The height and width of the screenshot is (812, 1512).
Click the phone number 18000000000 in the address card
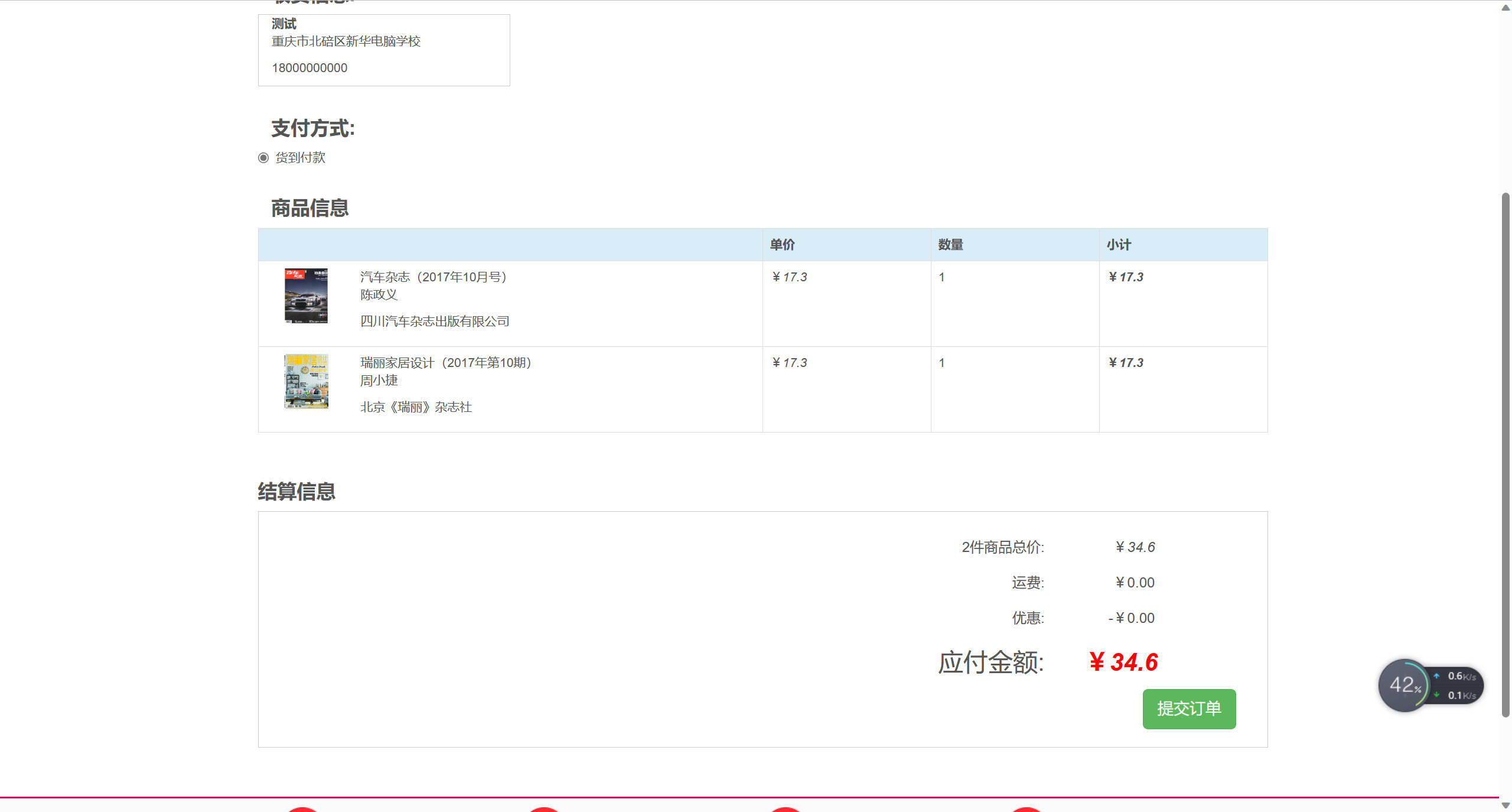point(309,68)
